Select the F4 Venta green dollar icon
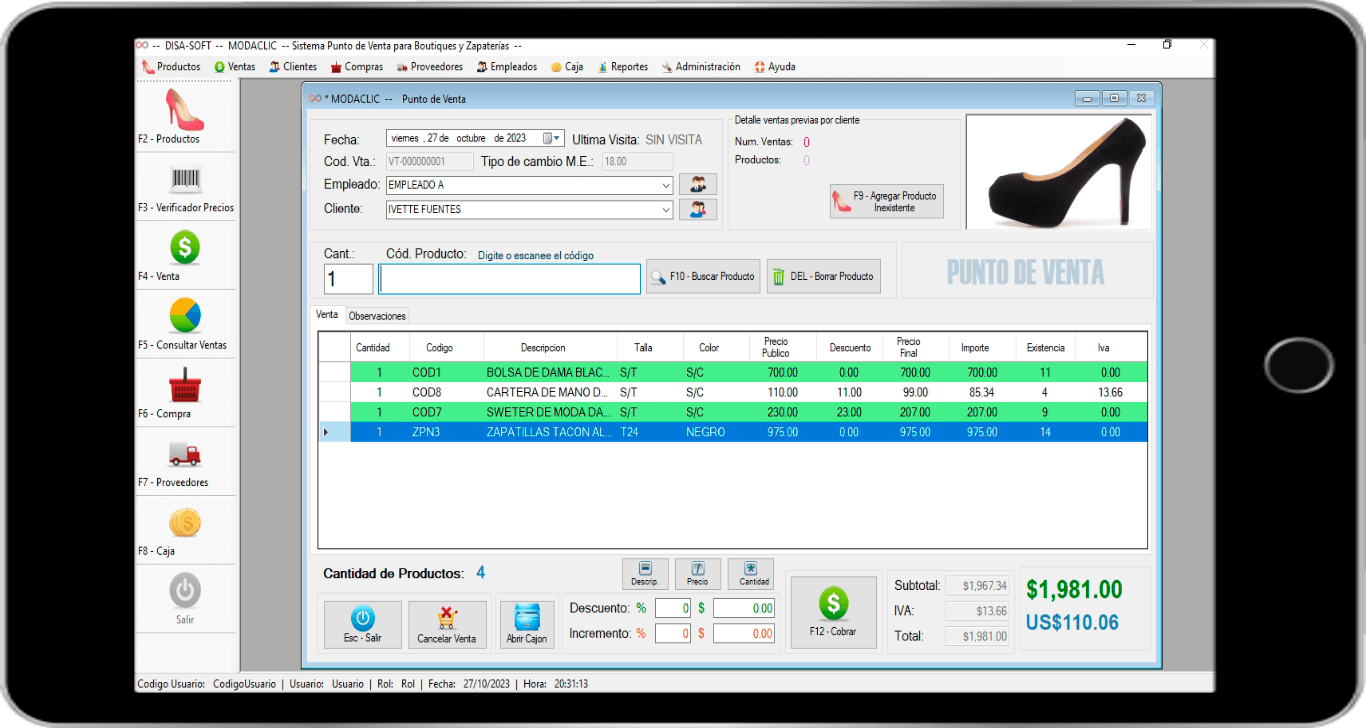The width and height of the screenshot is (1366, 728). click(185, 247)
